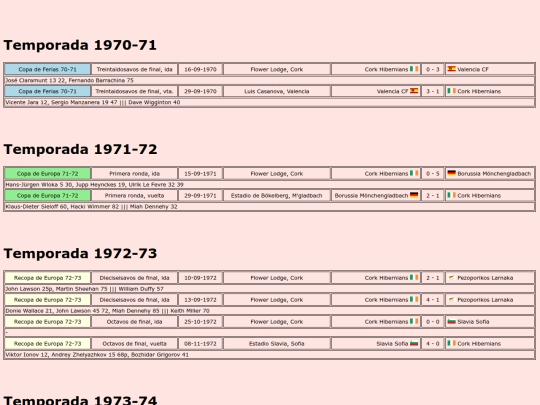Click 'Luis Casanova, Valencia' venue cell
This screenshot has width=540, height=405.
click(277, 91)
